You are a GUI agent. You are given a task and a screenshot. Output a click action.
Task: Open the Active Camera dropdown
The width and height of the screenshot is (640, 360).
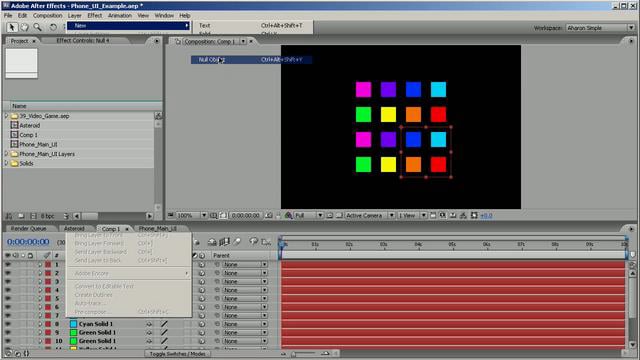[370, 215]
